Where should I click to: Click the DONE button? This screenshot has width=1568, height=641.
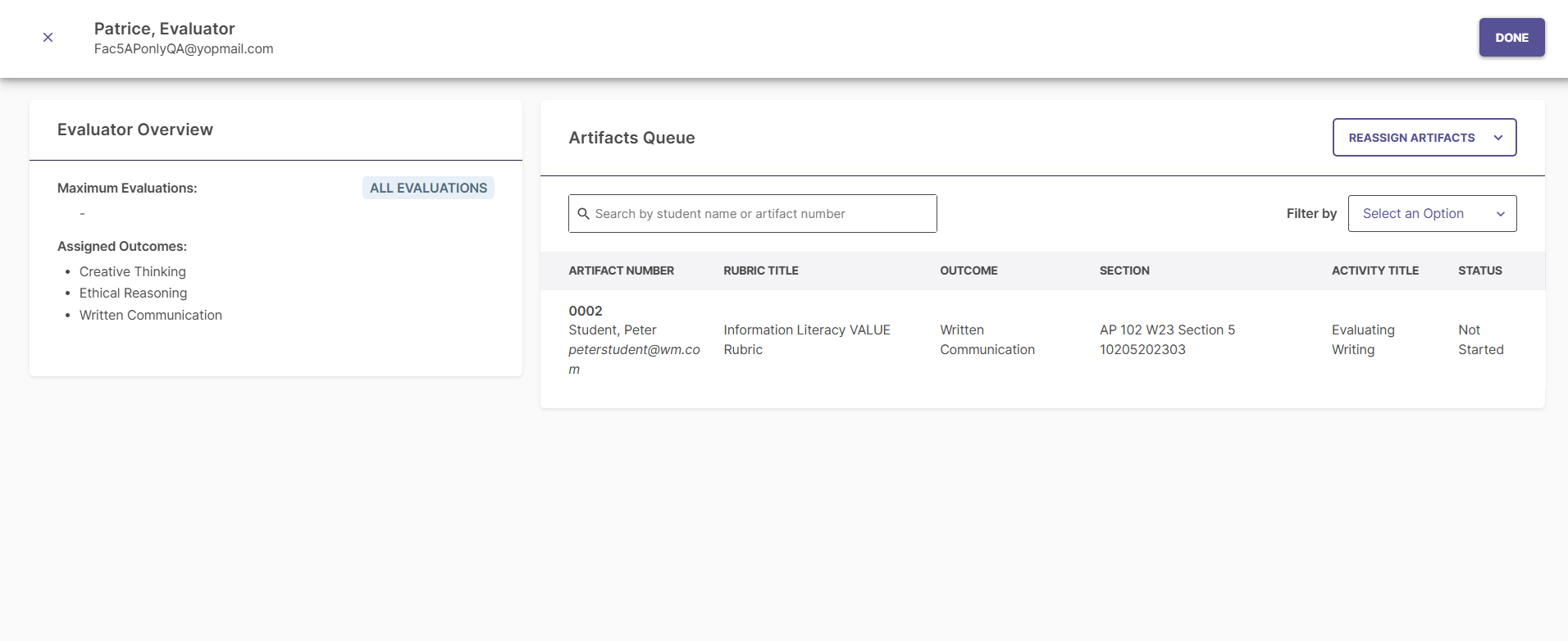[1511, 38]
